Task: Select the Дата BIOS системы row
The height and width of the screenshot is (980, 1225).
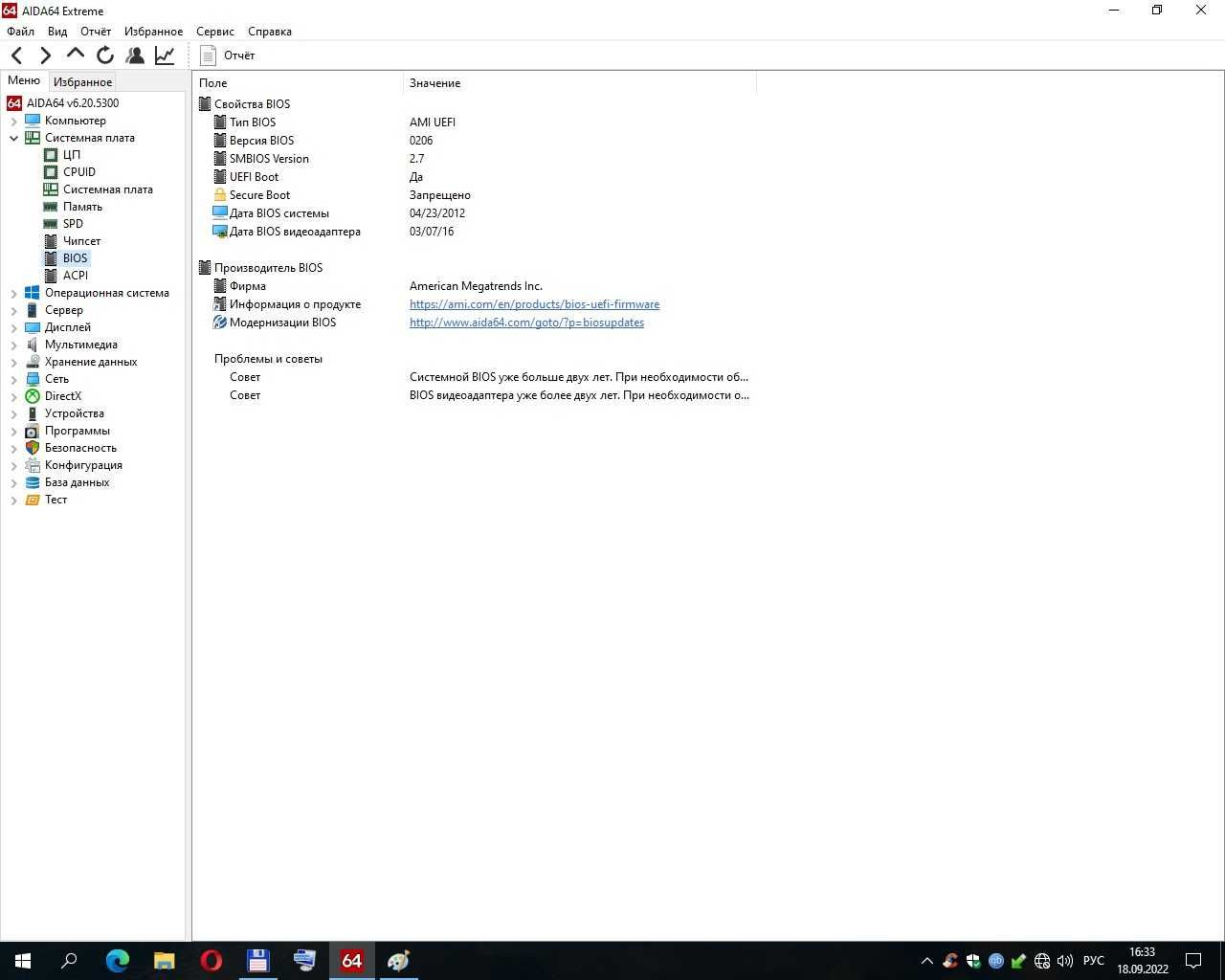Action: 474,213
